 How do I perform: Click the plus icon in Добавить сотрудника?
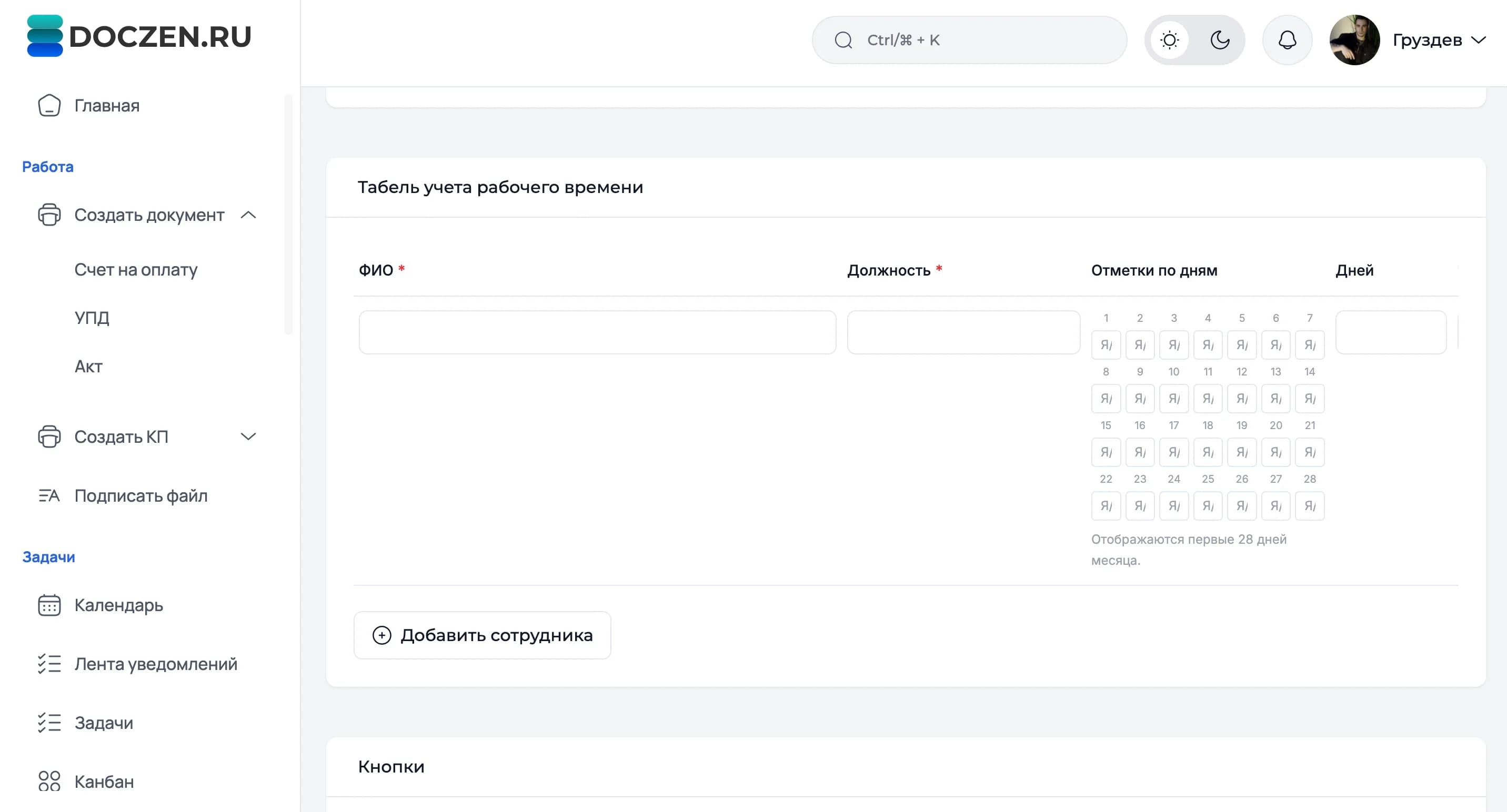[x=381, y=635]
